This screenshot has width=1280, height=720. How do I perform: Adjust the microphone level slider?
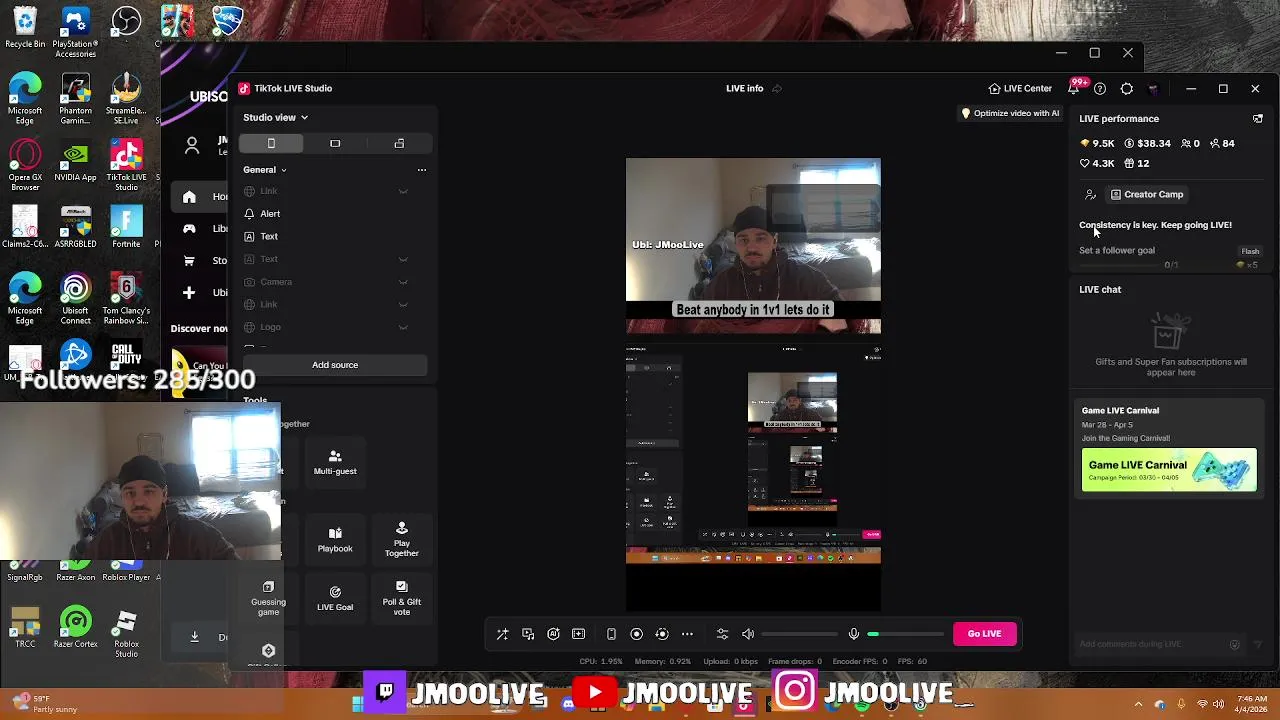click(x=905, y=634)
